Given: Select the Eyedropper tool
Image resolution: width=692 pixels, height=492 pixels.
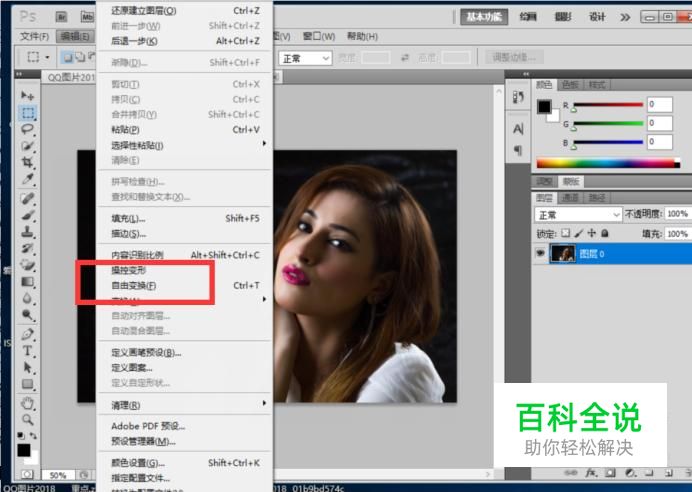Looking at the screenshot, I should tap(27, 179).
